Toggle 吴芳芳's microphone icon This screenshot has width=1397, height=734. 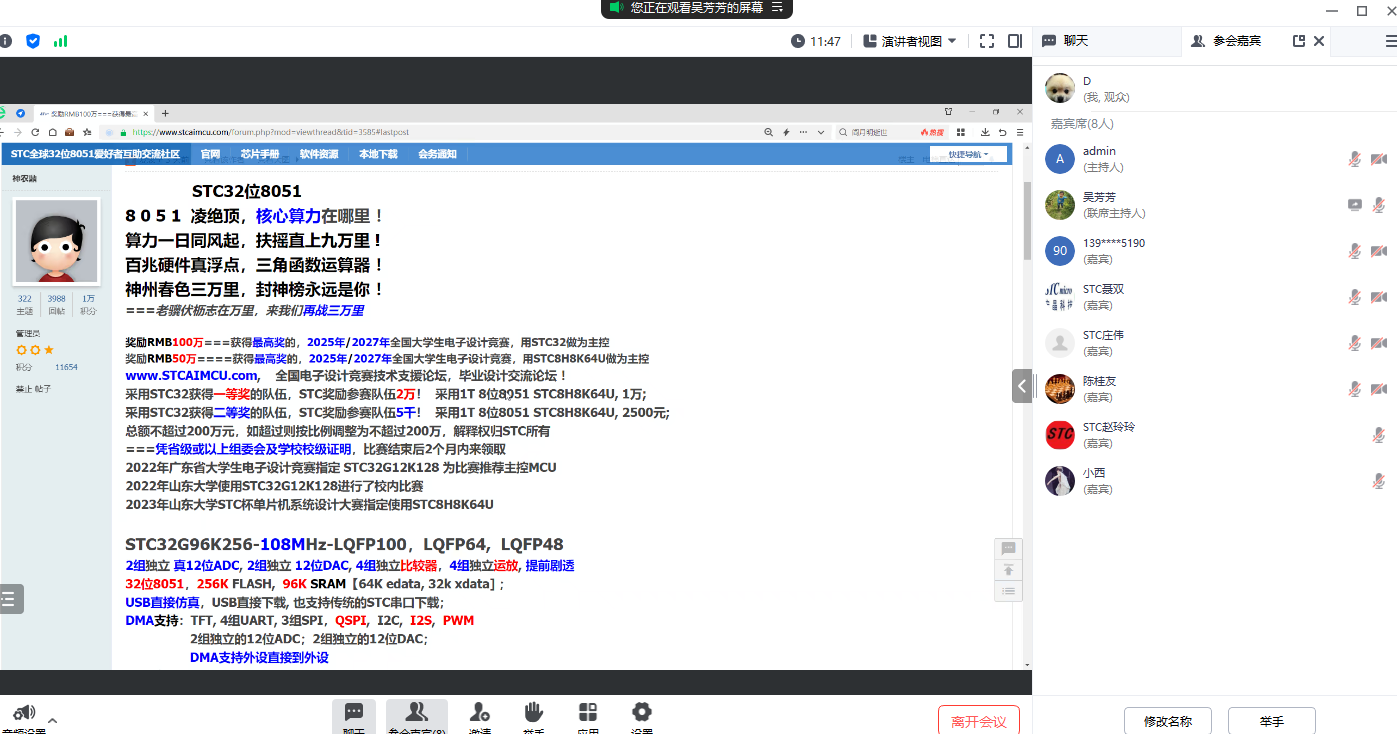click(x=1379, y=205)
